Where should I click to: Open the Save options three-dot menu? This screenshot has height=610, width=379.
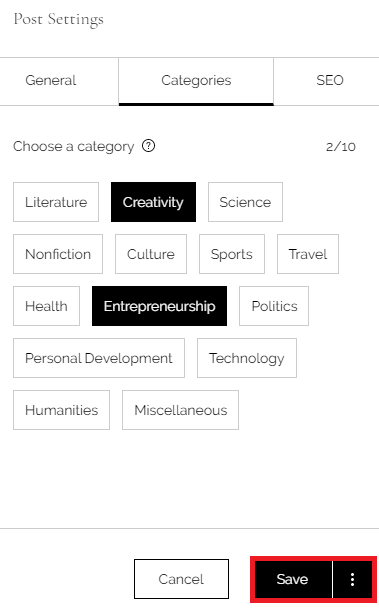(x=353, y=579)
